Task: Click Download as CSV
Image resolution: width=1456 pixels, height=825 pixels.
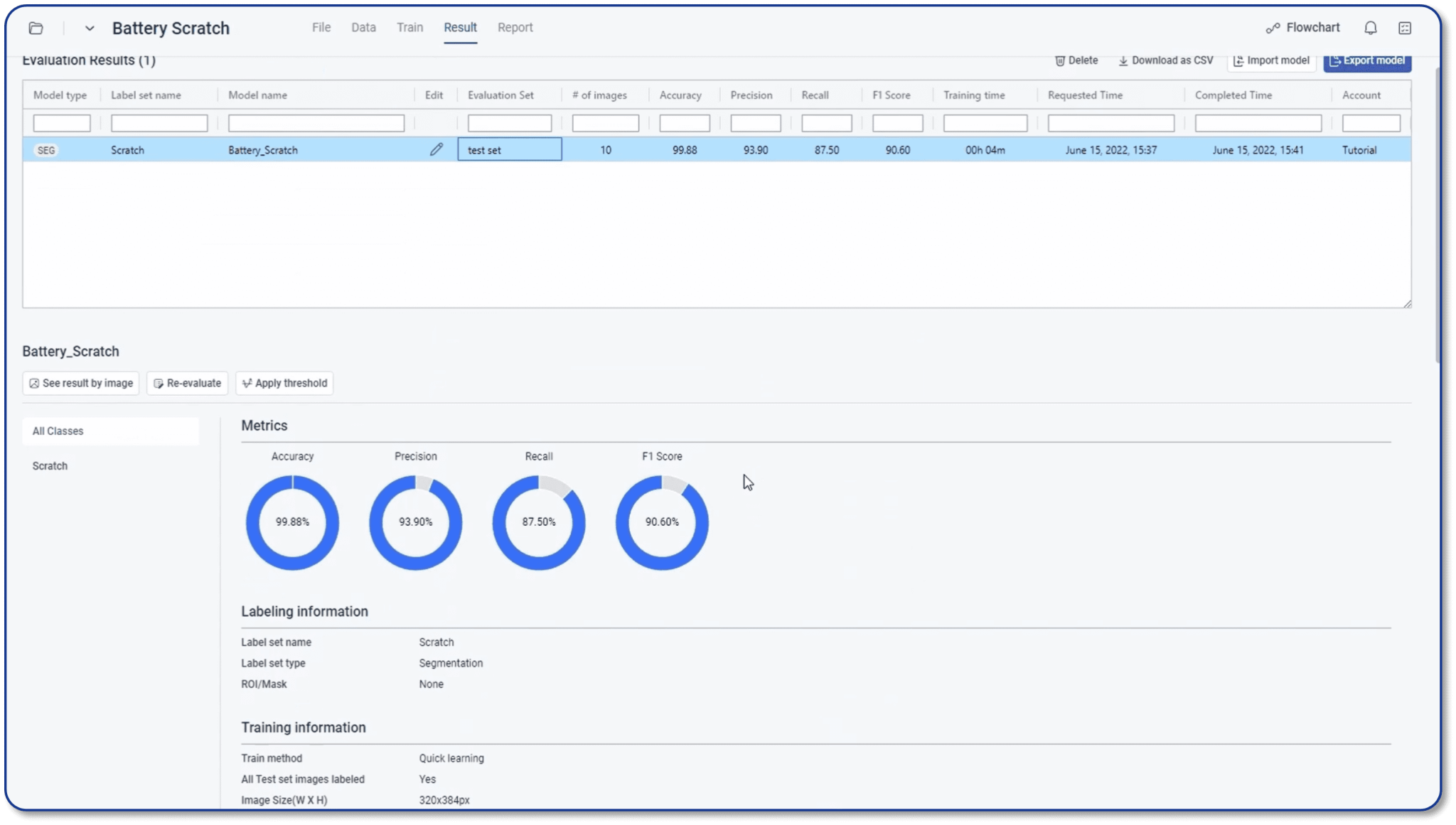Action: [x=1165, y=60]
